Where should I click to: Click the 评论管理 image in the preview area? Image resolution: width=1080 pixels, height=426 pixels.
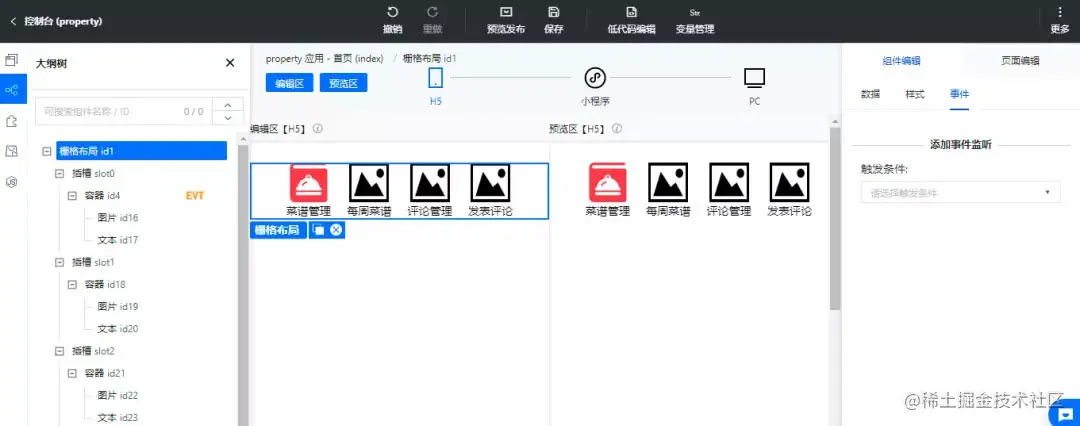[x=729, y=183]
